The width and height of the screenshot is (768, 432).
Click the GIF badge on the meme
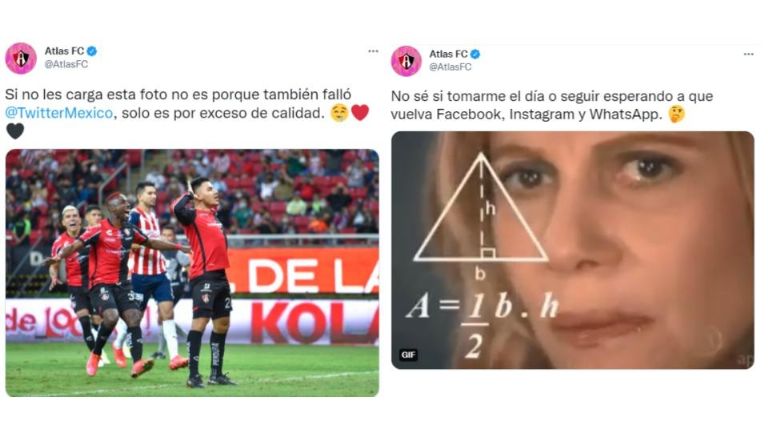click(x=408, y=355)
